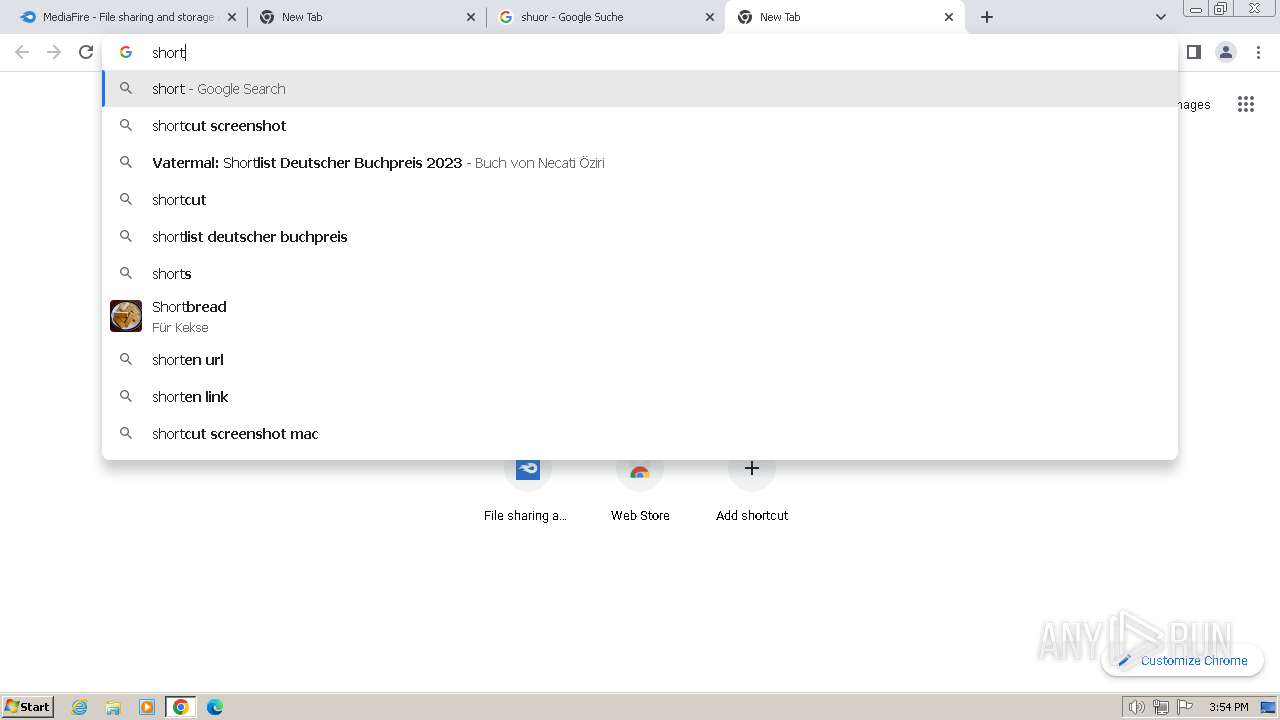This screenshot has width=1280, height=720.
Task: Select 'shorten link' suggestion
Action: pos(640,397)
